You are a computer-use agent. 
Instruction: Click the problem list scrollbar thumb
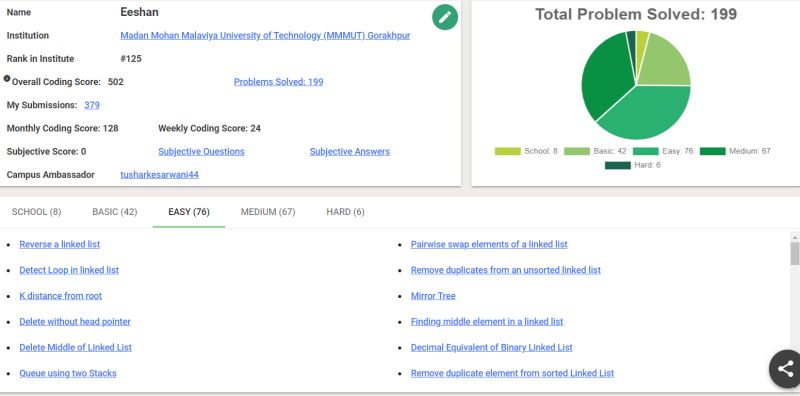pos(795,254)
